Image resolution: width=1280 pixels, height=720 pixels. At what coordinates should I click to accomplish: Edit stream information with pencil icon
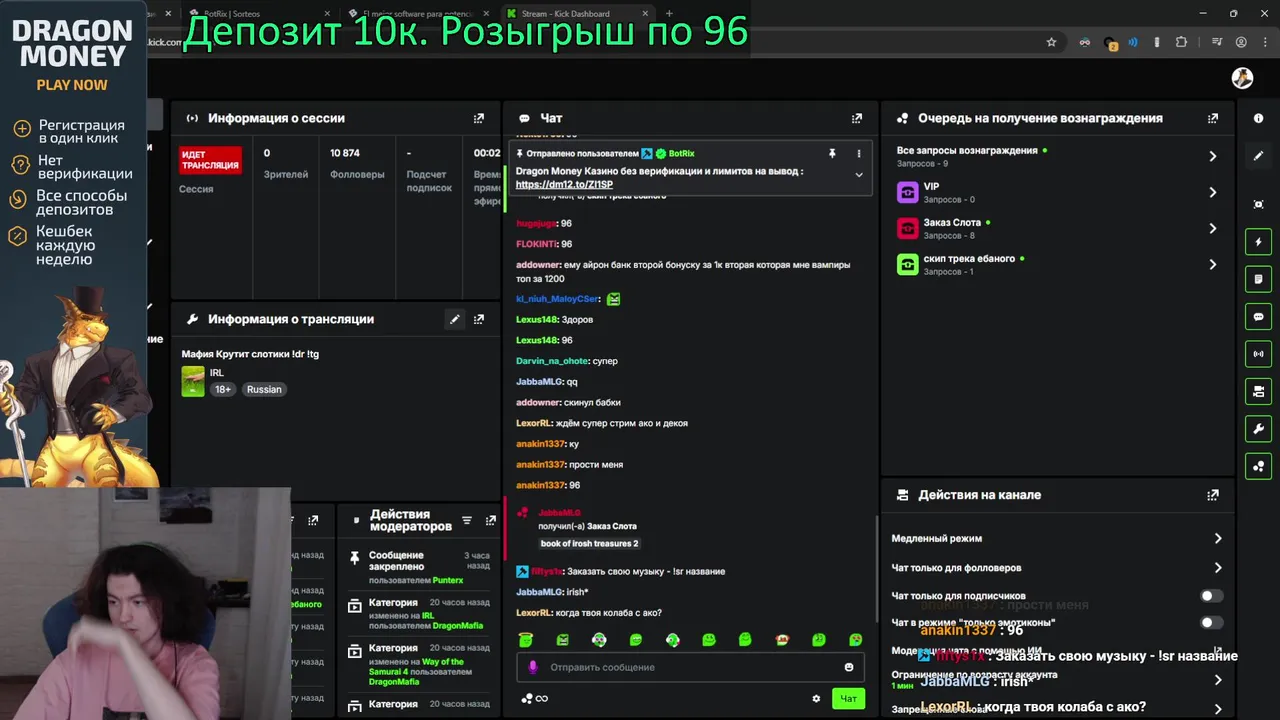454,319
